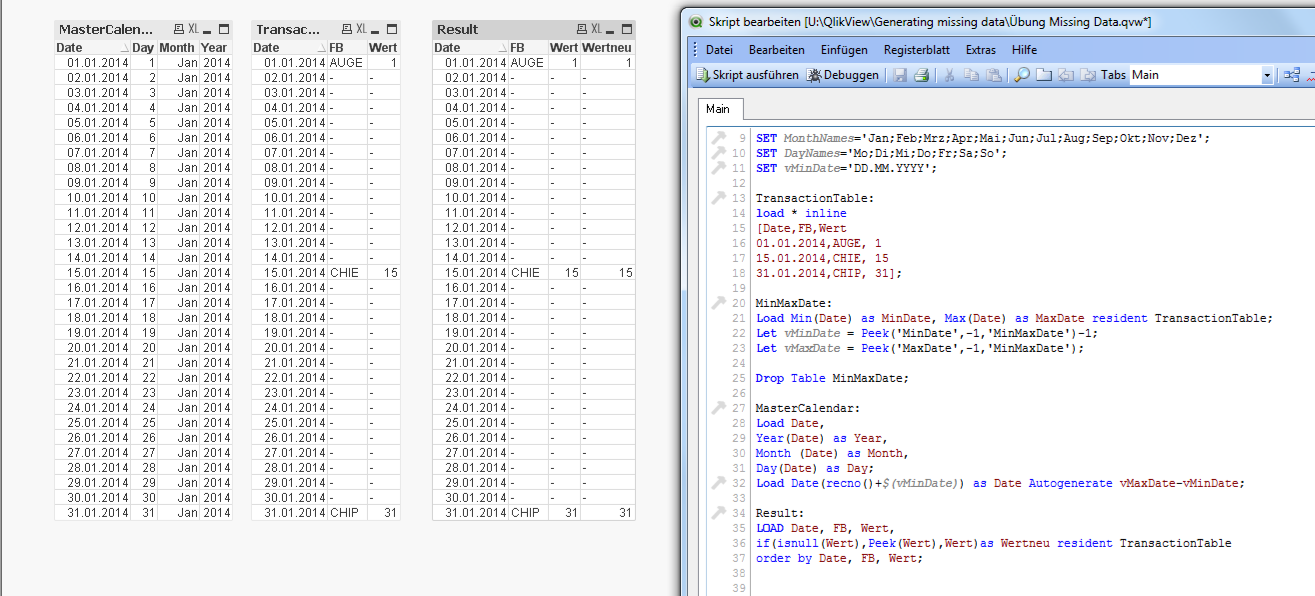This screenshot has height=596, width=1315.
Task: Send the MasterCalendar table to Excel (XL)
Action: coord(194,29)
